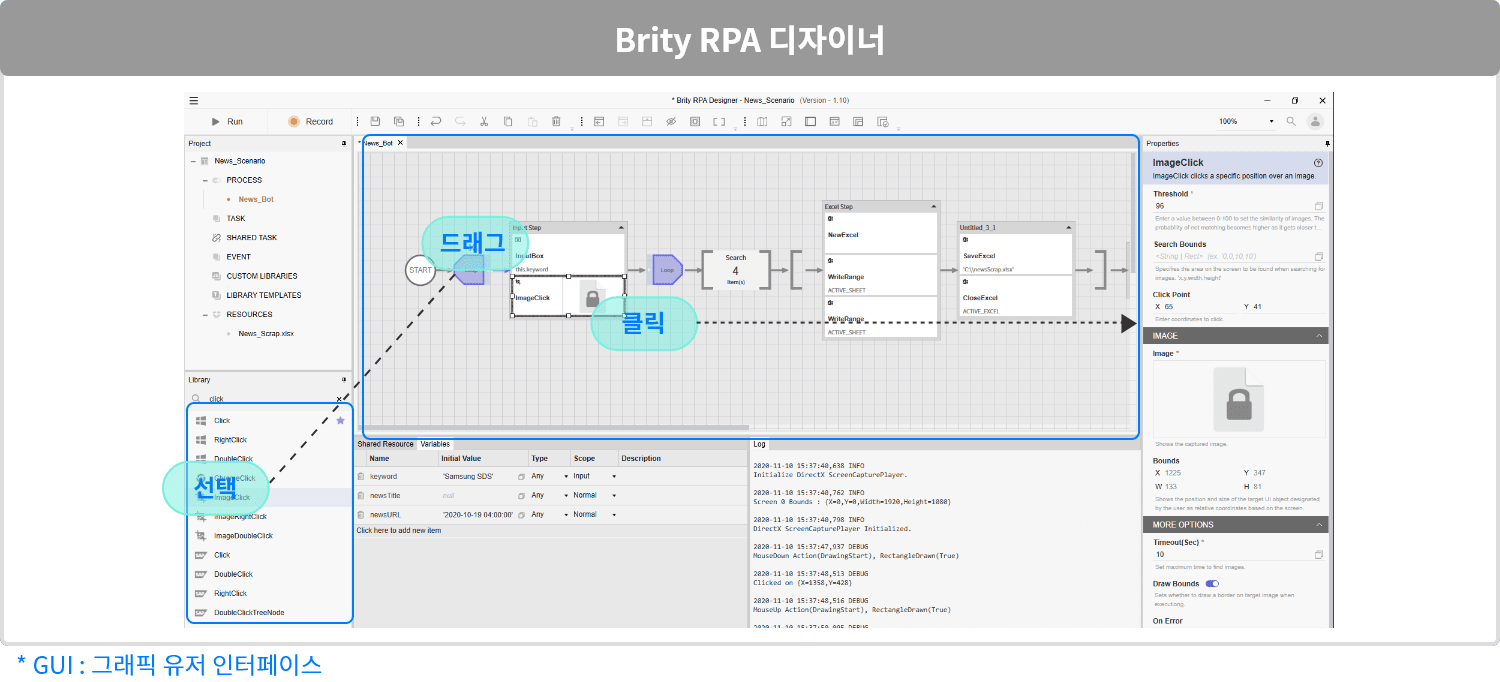Click the Run button

tap(228, 120)
